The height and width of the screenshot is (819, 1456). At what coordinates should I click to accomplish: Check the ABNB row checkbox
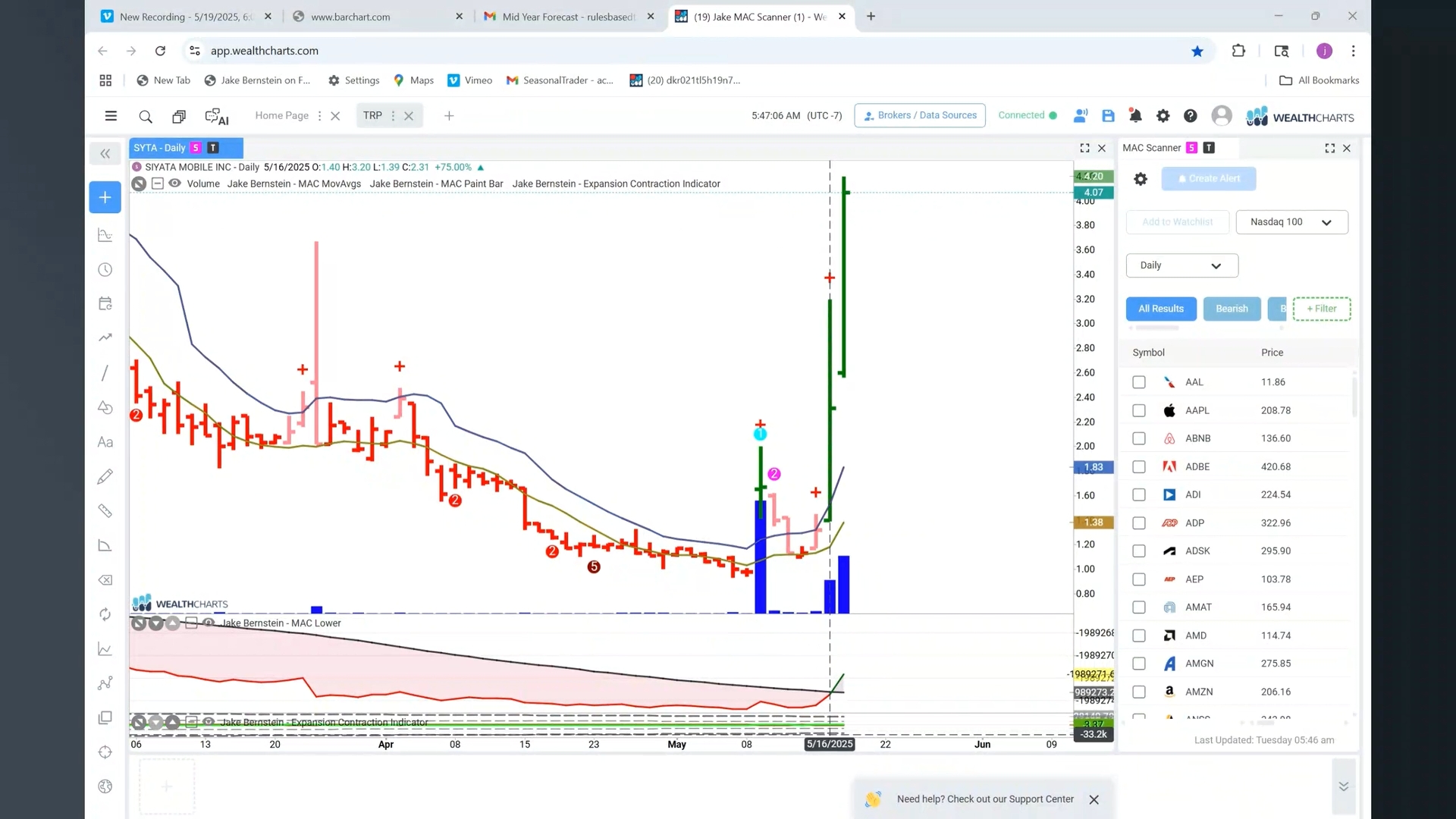[1139, 439]
